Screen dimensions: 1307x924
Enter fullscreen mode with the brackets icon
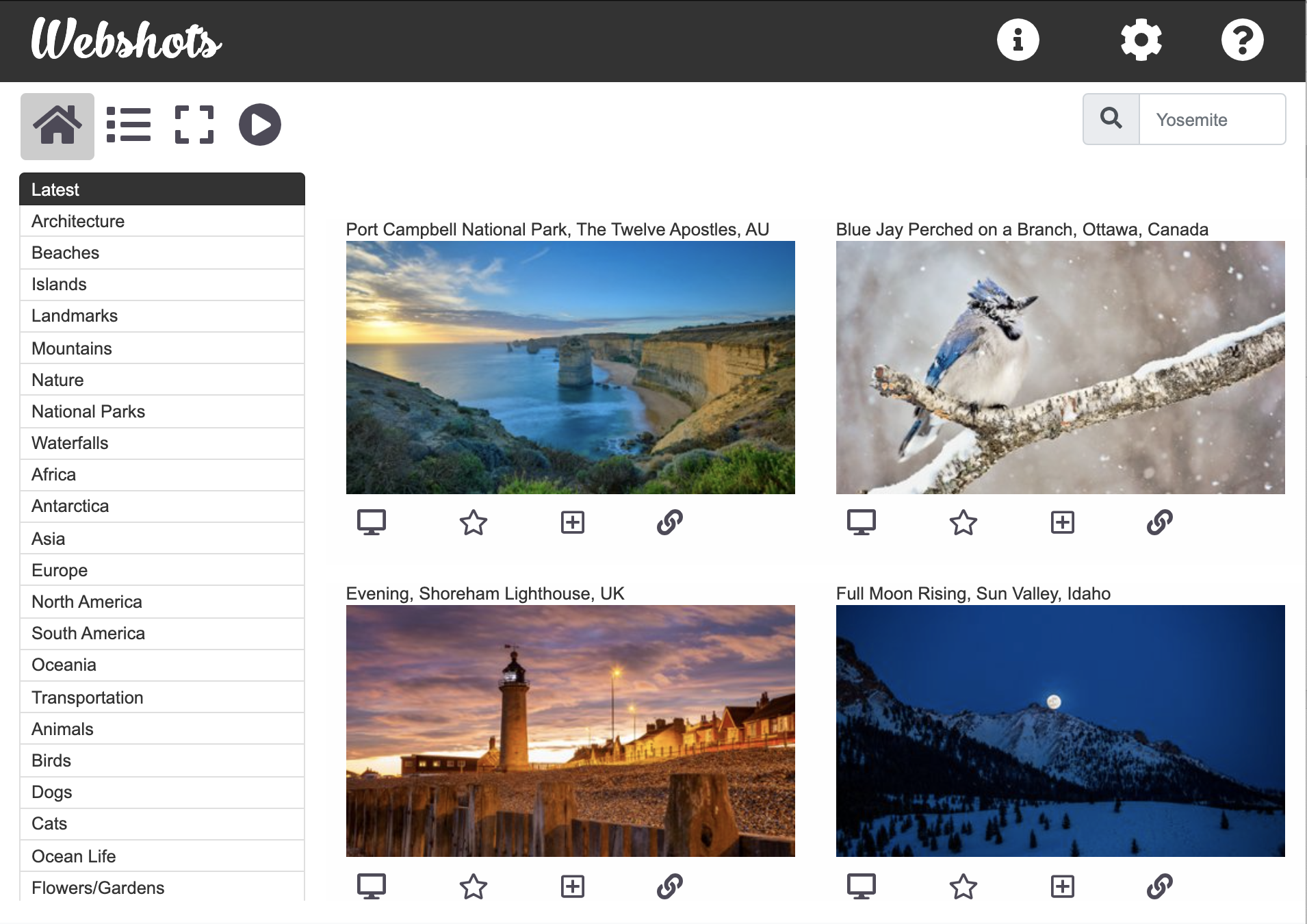click(194, 125)
